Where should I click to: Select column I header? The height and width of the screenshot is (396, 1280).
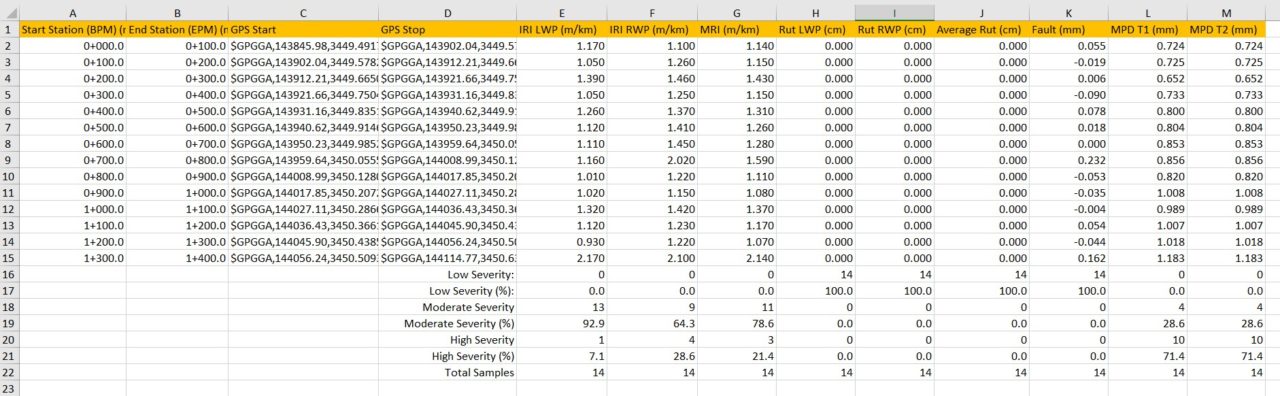pyautogui.click(x=895, y=12)
